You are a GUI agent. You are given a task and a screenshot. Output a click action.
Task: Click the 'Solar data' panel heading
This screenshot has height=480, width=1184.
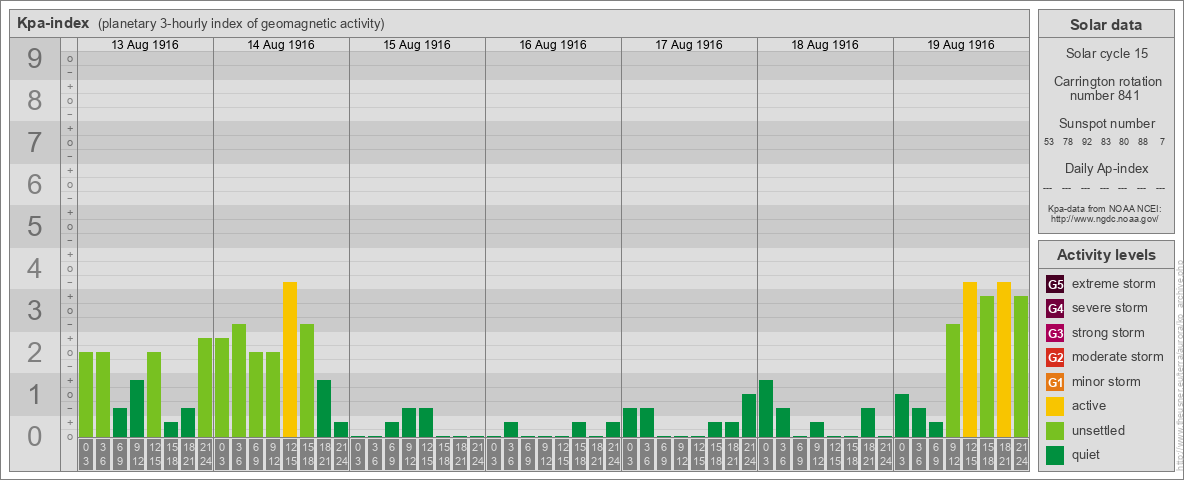pyautogui.click(x=1105, y=25)
